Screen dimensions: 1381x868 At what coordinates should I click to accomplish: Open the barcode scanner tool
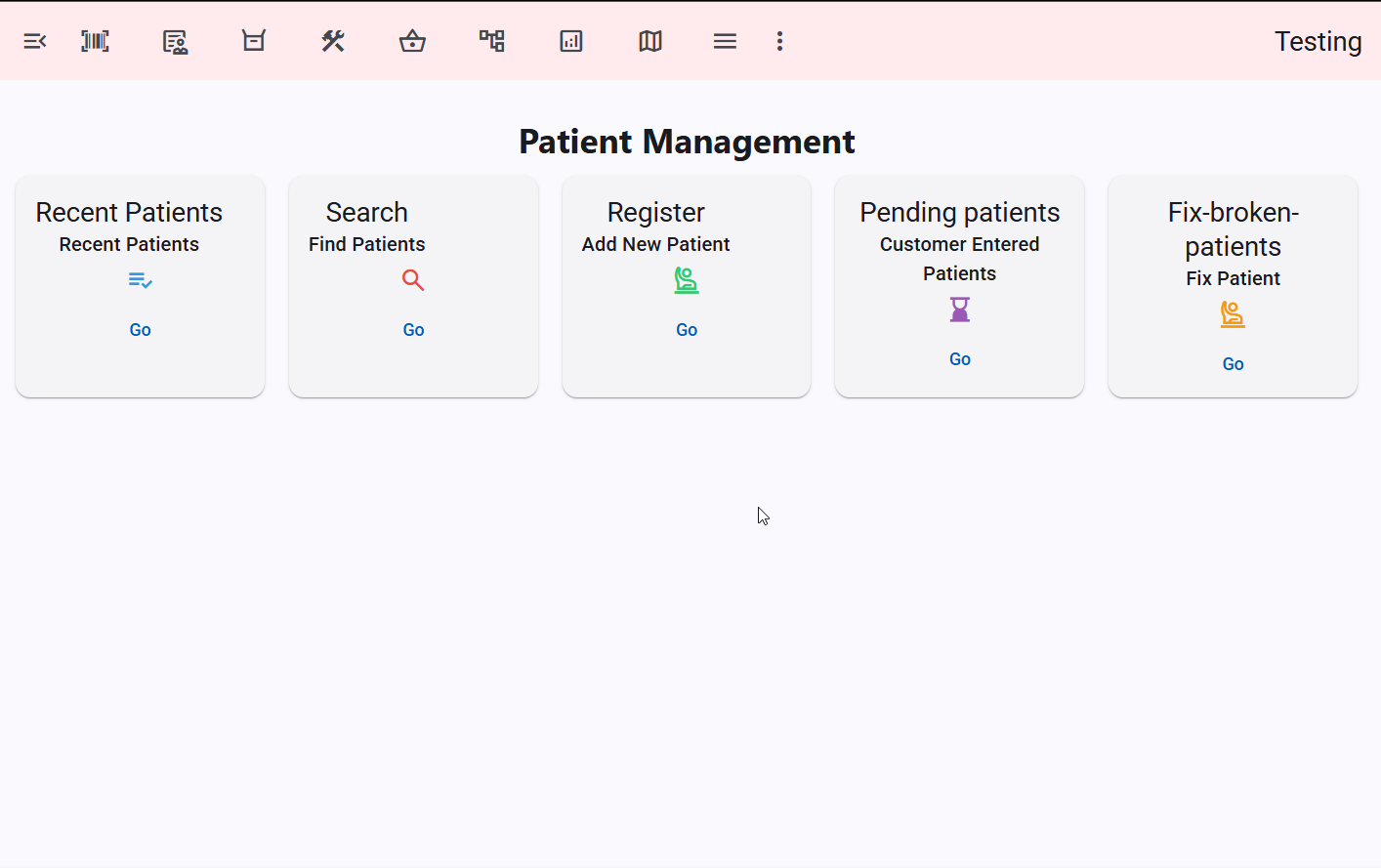coord(95,41)
